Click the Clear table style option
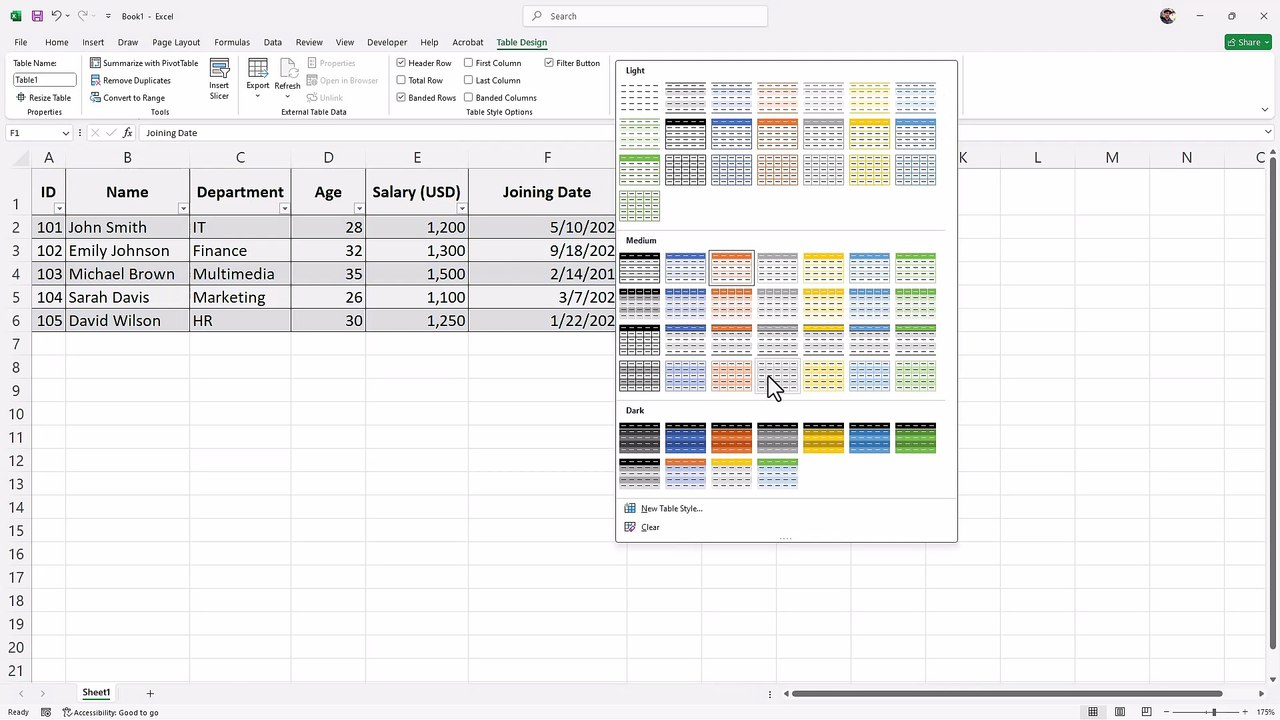Screen dimensions: 1280x720 [x=641, y=527]
